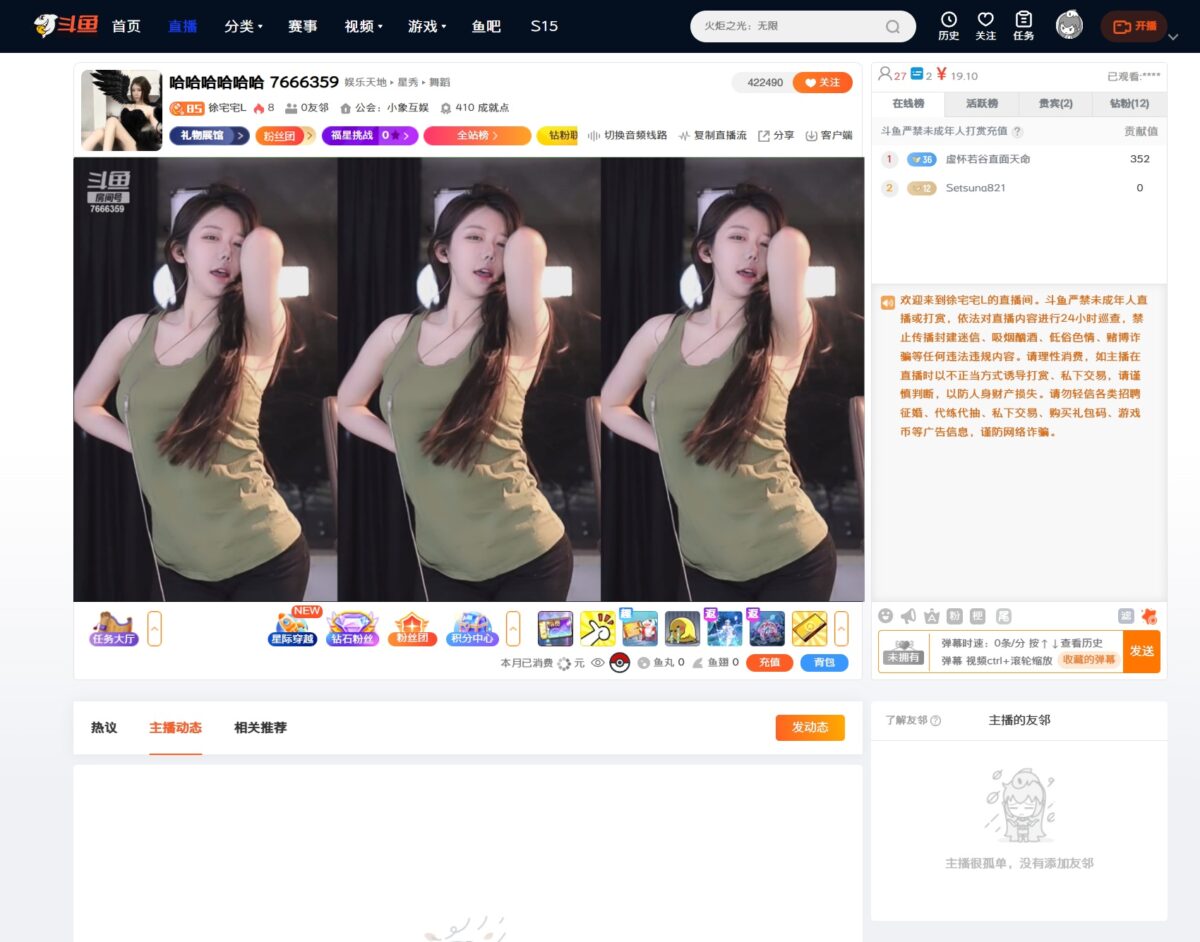Open the 视频 video dropdown menu
Viewport: 1200px width, 942px height.
pyautogui.click(x=358, y=27)
